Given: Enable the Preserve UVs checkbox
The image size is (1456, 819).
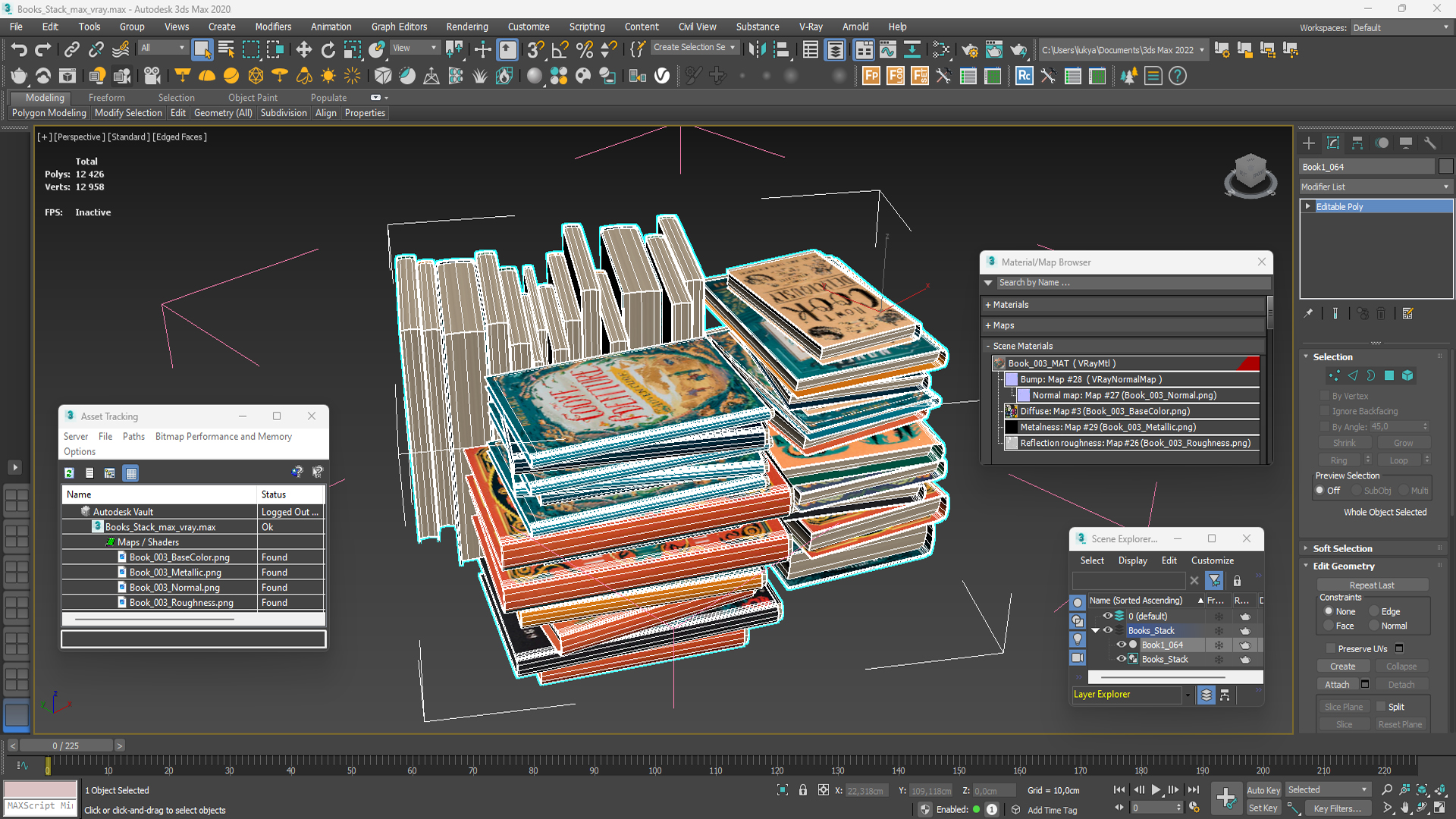Looking at the screenshot, I should coord(1330,648).
